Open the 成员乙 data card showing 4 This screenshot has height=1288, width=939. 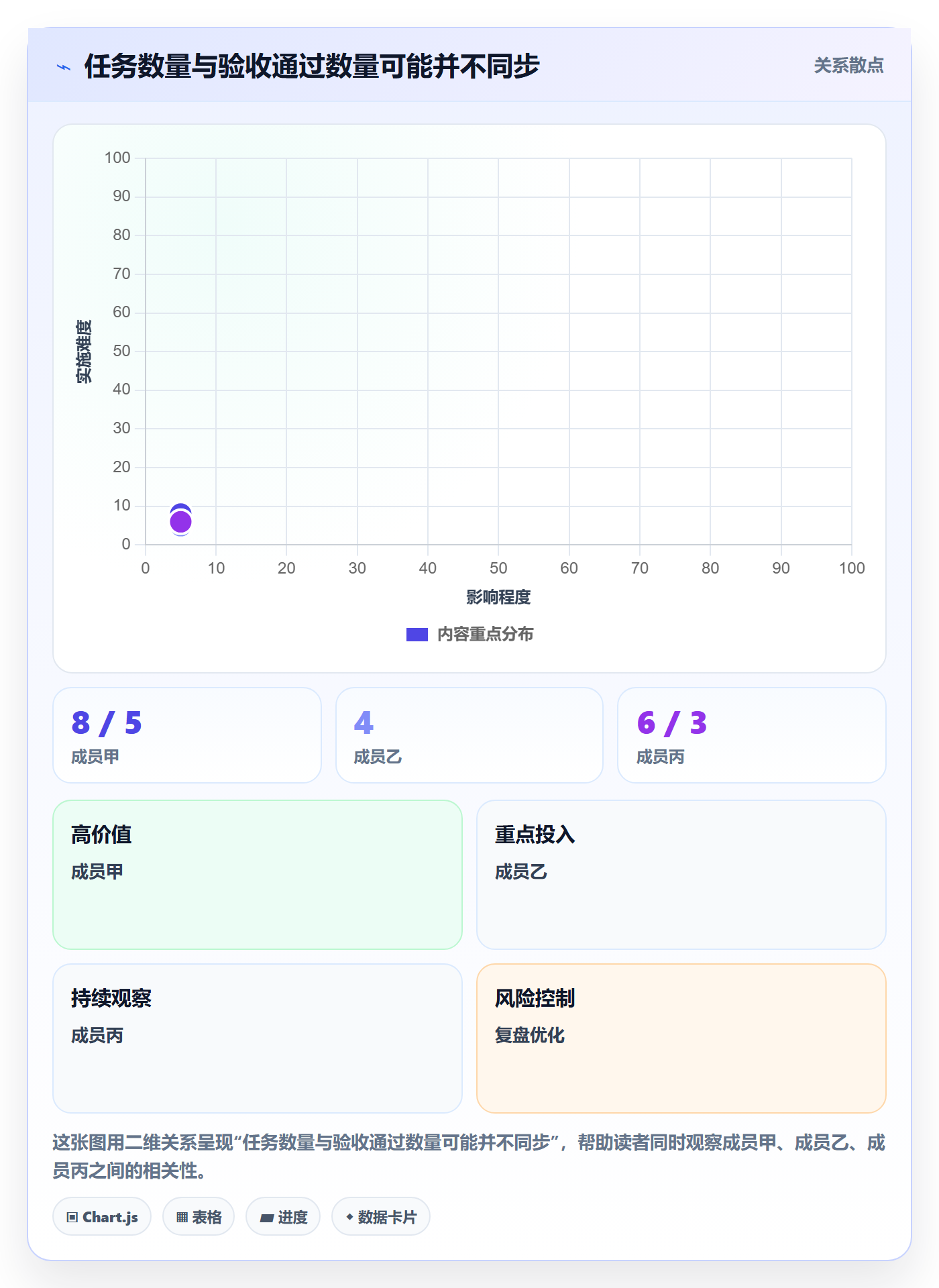coord(469,735)
